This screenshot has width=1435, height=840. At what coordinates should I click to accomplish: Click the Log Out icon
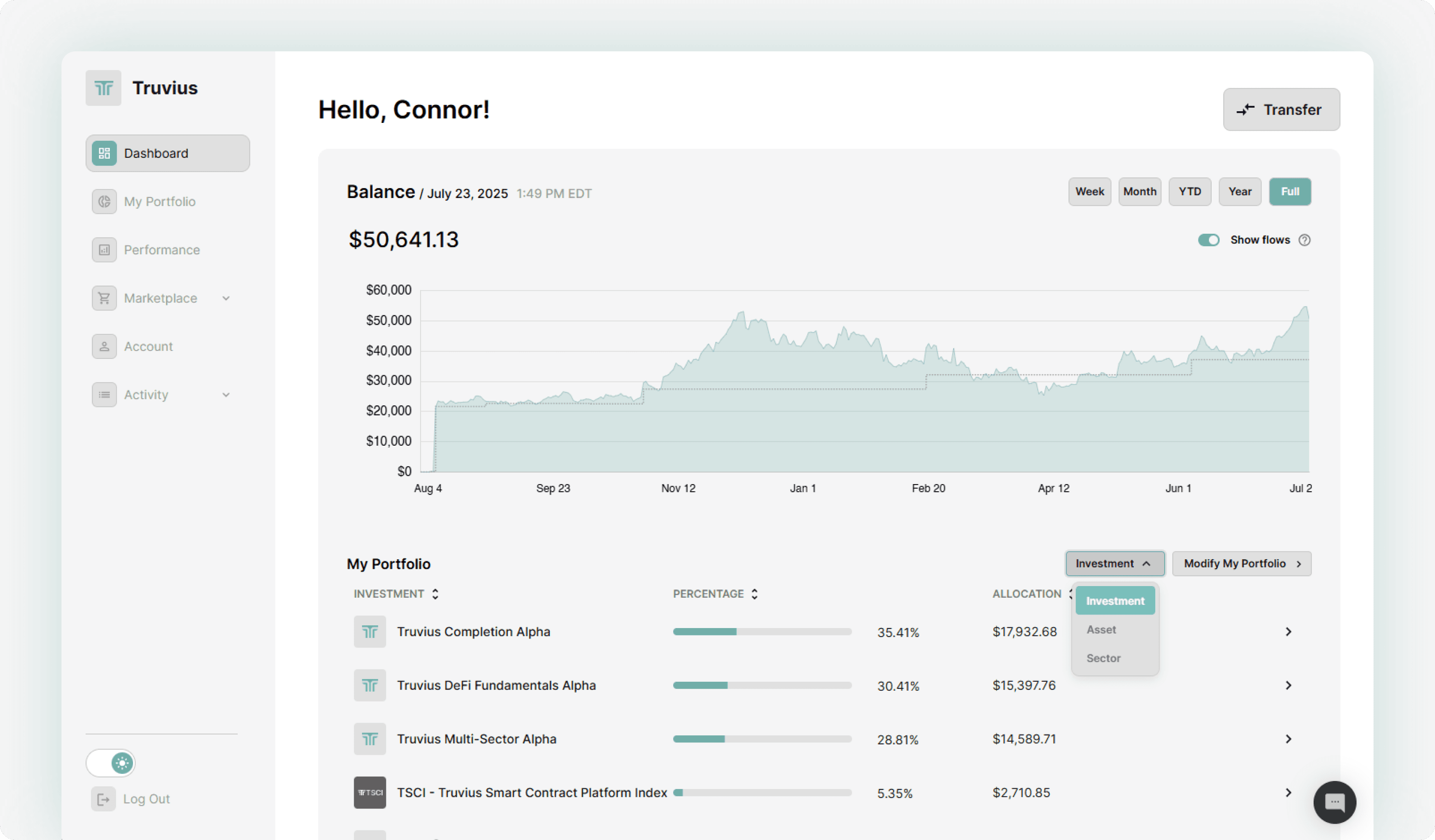pos(103,799)
